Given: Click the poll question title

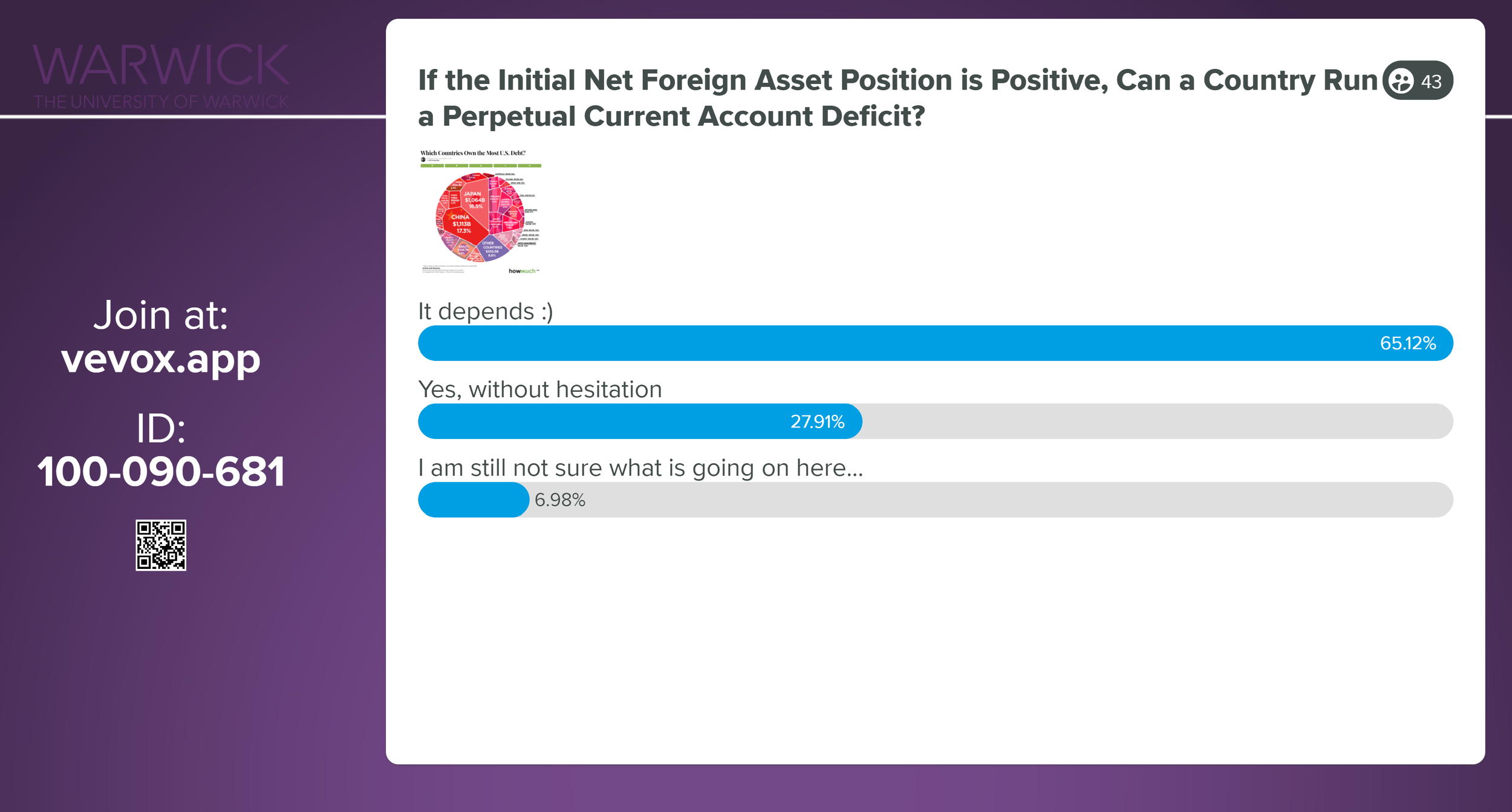Looking at the screenshot, I should (x=898, y=98).
